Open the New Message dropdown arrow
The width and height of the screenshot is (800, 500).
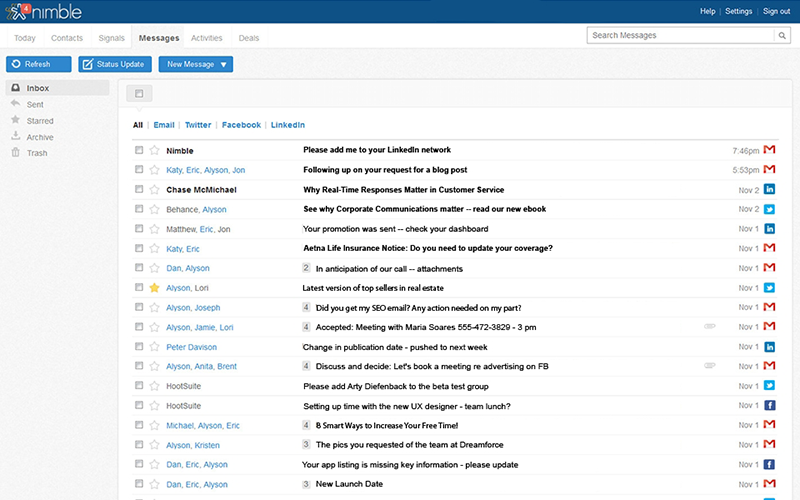point(223,64)
